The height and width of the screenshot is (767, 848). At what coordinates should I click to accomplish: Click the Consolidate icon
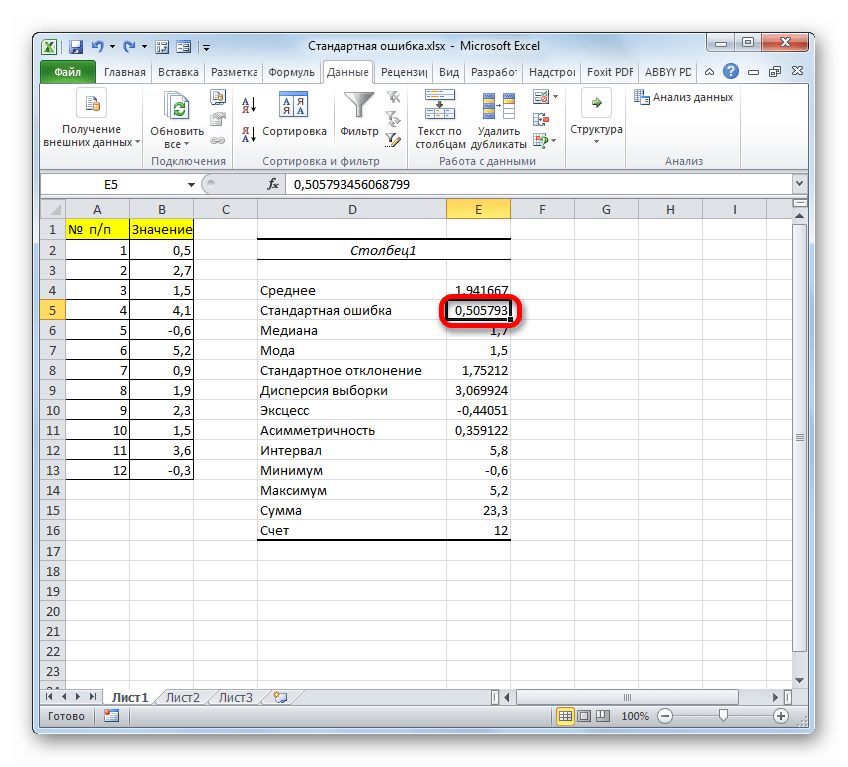click(541, 119)
